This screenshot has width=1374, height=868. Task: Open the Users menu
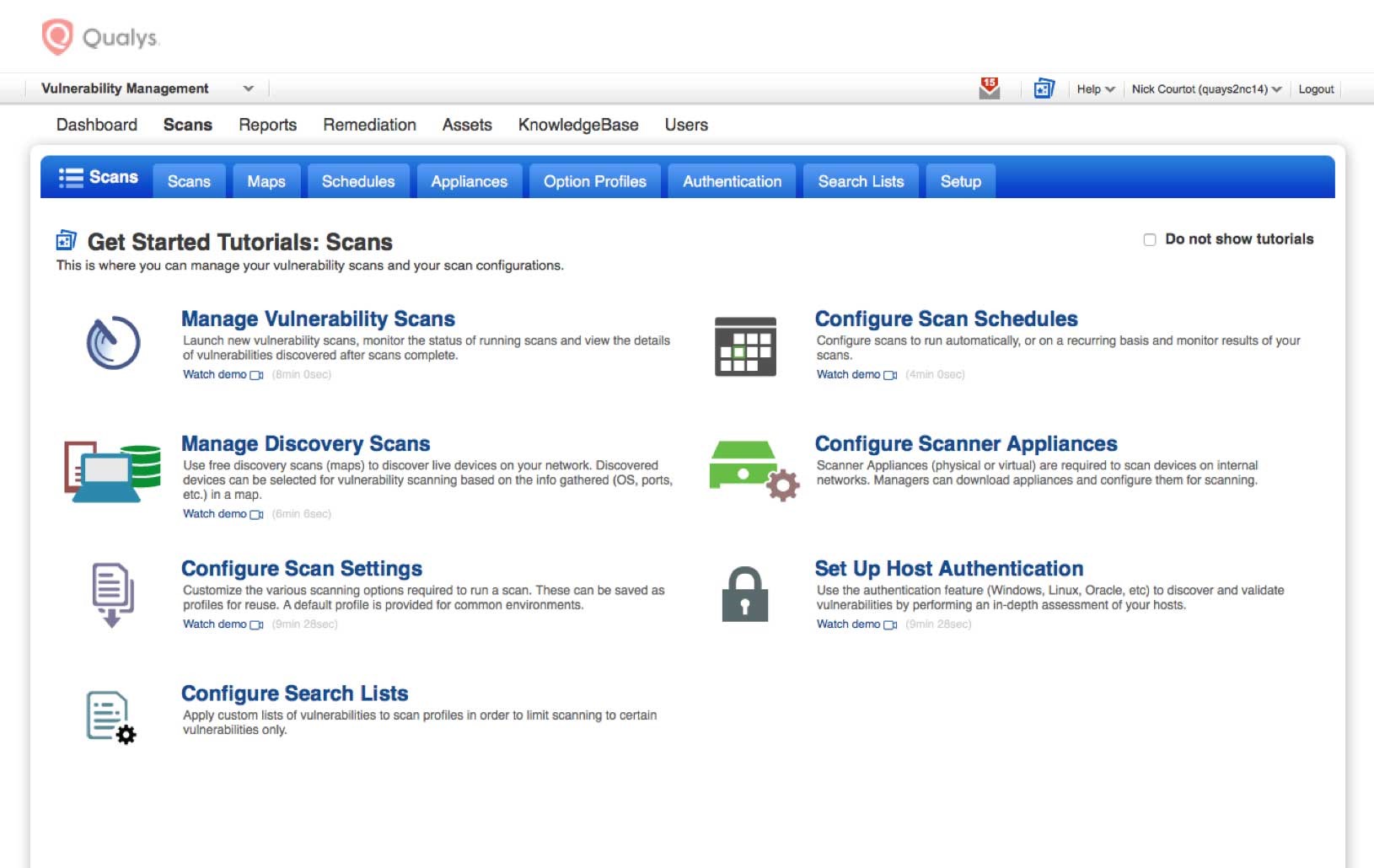pos(686,125)
